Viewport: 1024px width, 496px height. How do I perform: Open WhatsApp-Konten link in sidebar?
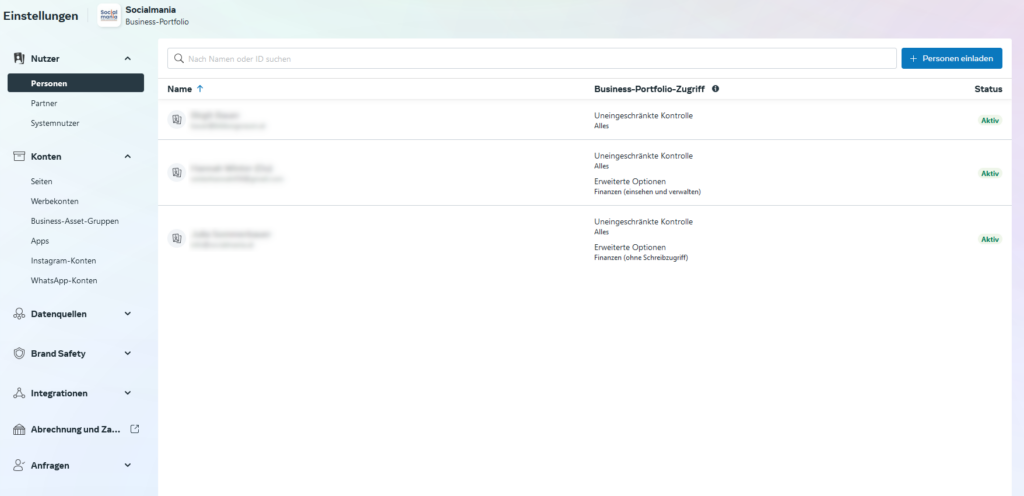pos(64,281)
